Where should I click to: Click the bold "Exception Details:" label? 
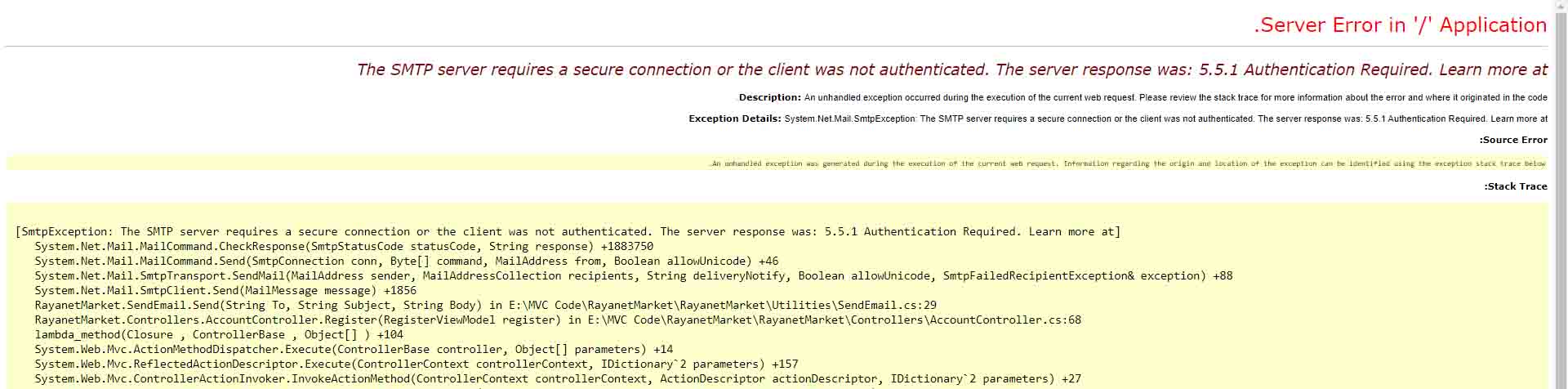tap(734, 118)
